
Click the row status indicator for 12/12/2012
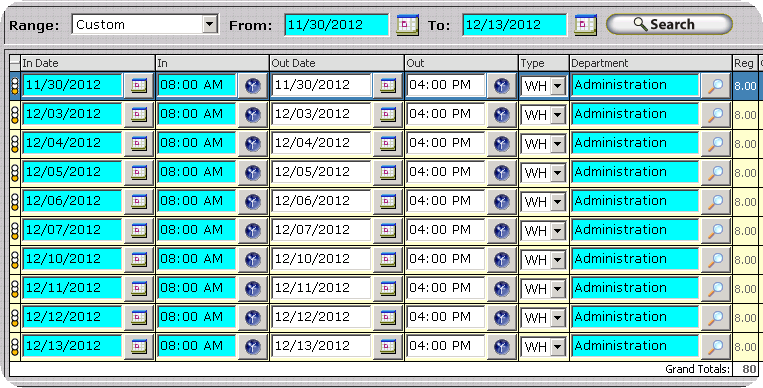pyautogui.click(x=15, y=318)
